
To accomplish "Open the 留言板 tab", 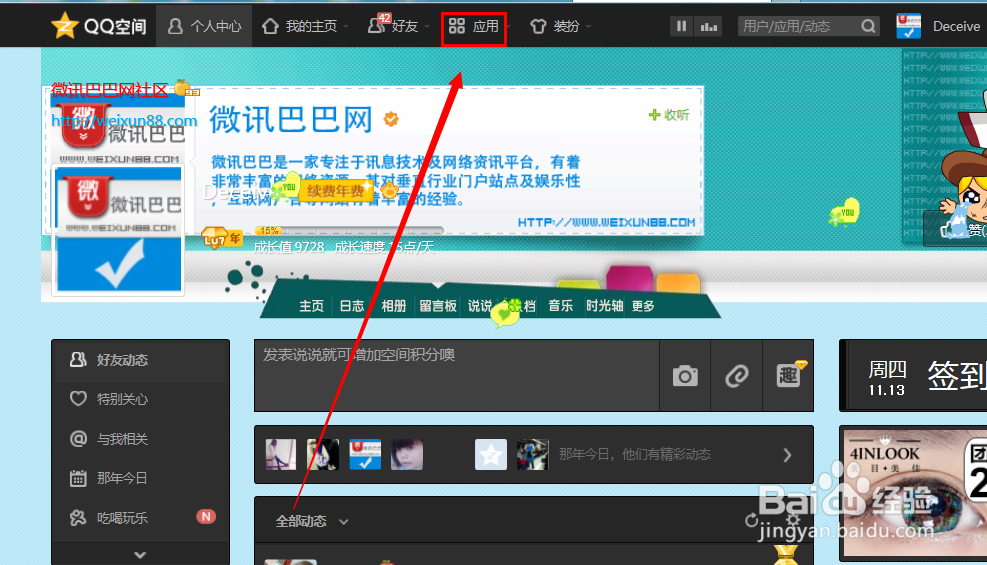I will 437,306.
